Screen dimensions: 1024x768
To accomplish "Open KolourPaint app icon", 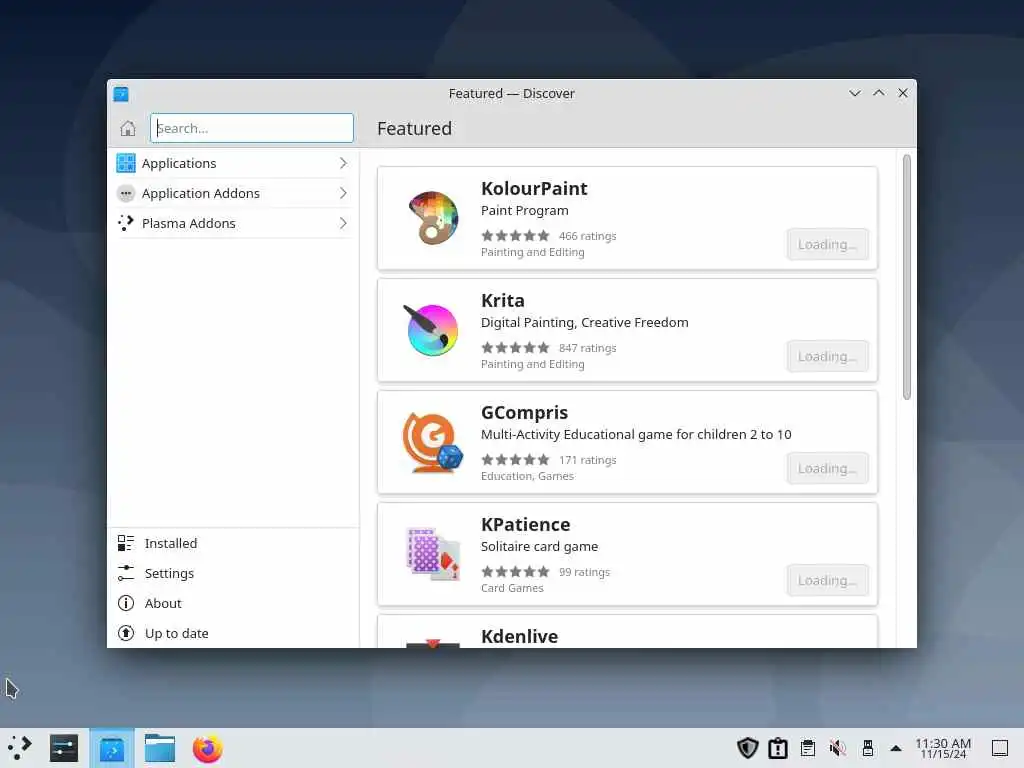I will 433,217.
